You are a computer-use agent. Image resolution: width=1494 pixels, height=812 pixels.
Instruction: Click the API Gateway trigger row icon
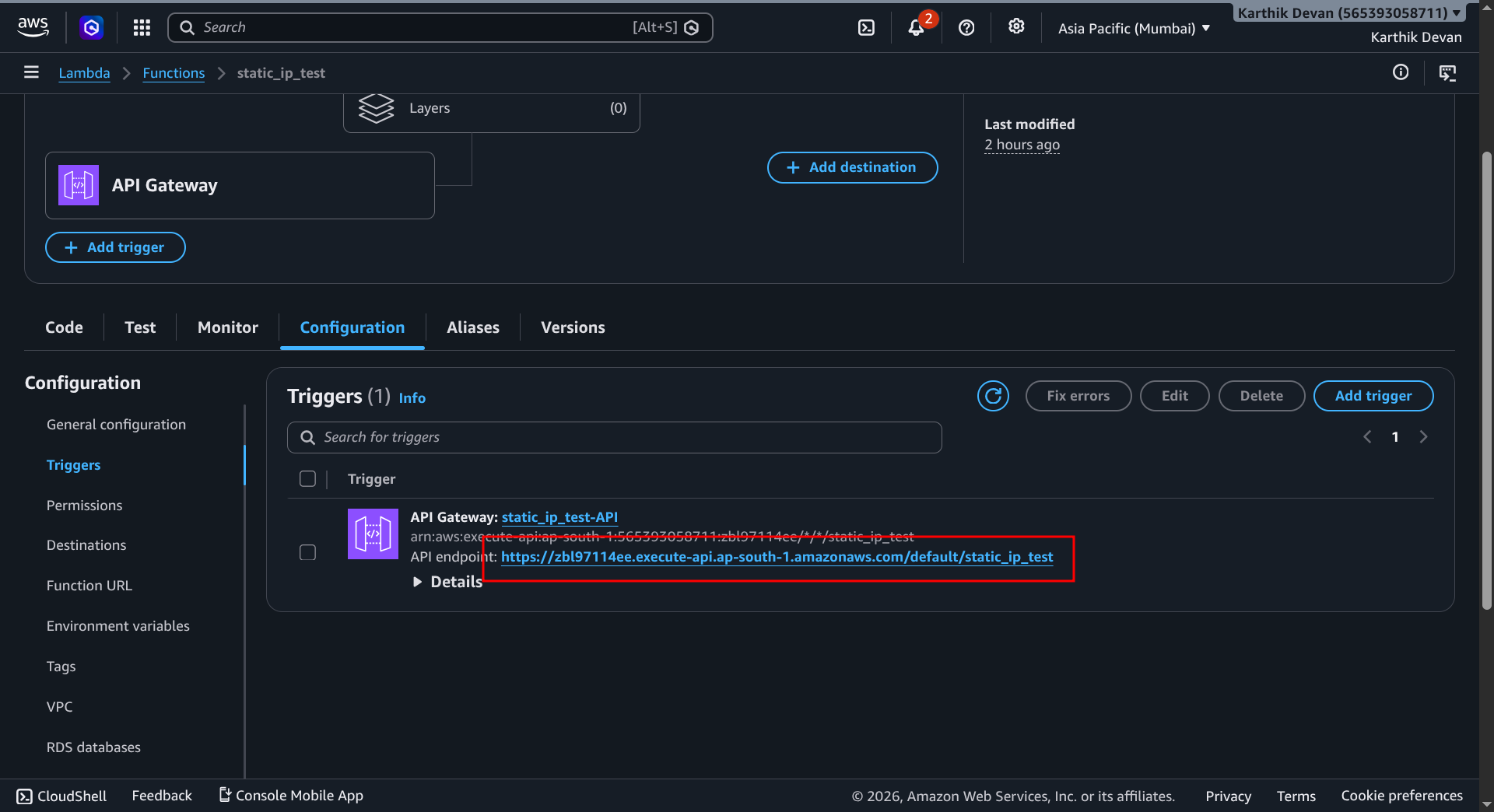[373, 534]
